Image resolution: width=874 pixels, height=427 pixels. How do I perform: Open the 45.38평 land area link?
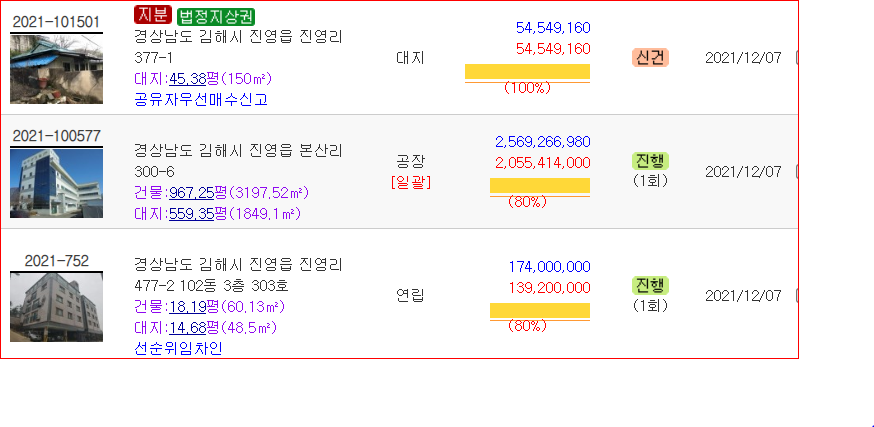(187, 79)
